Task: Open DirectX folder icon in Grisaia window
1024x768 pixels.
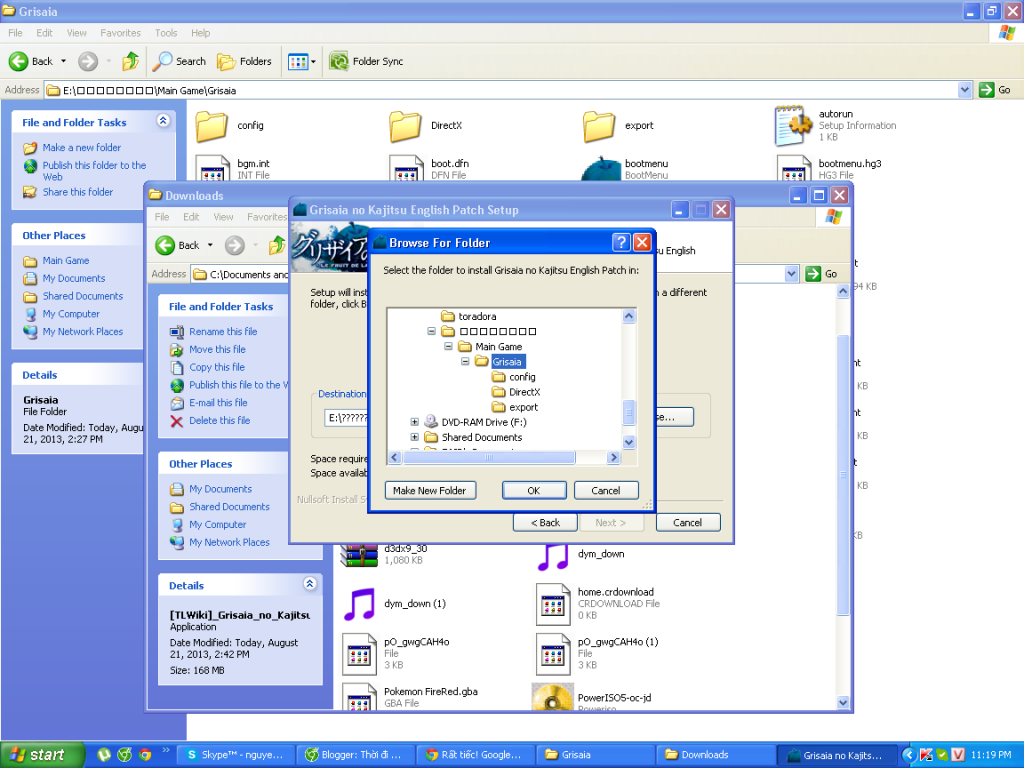Action: point(405,126)
